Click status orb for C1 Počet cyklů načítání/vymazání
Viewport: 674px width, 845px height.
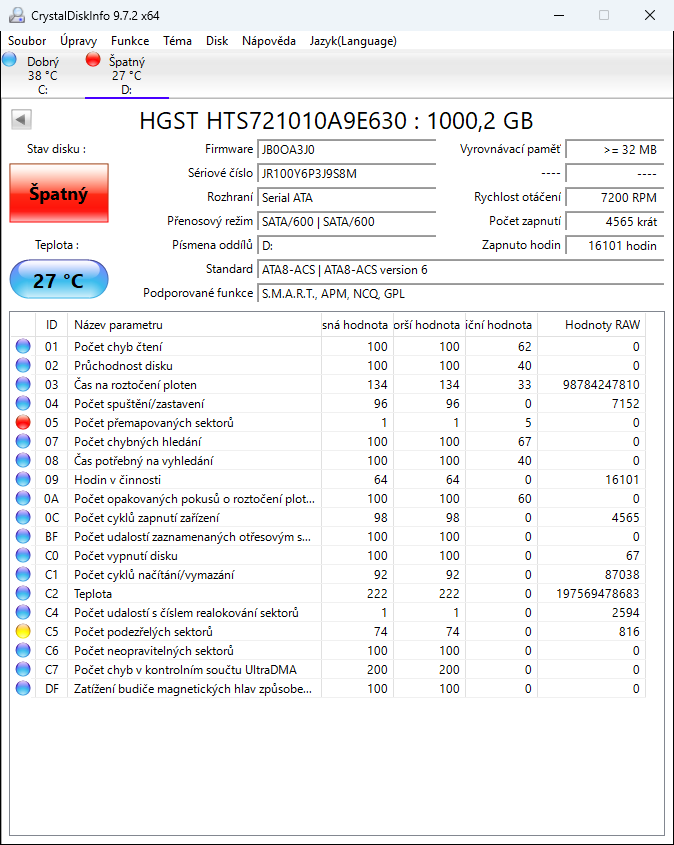(x=23, y=574)
